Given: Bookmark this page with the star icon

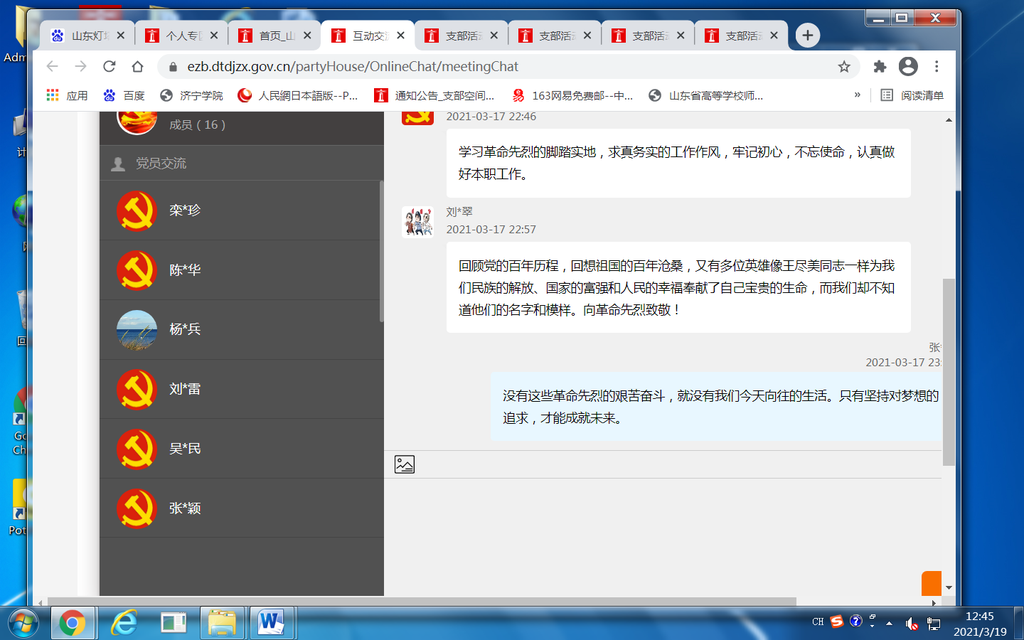Looking at the screenshot, I should (844, 67).
